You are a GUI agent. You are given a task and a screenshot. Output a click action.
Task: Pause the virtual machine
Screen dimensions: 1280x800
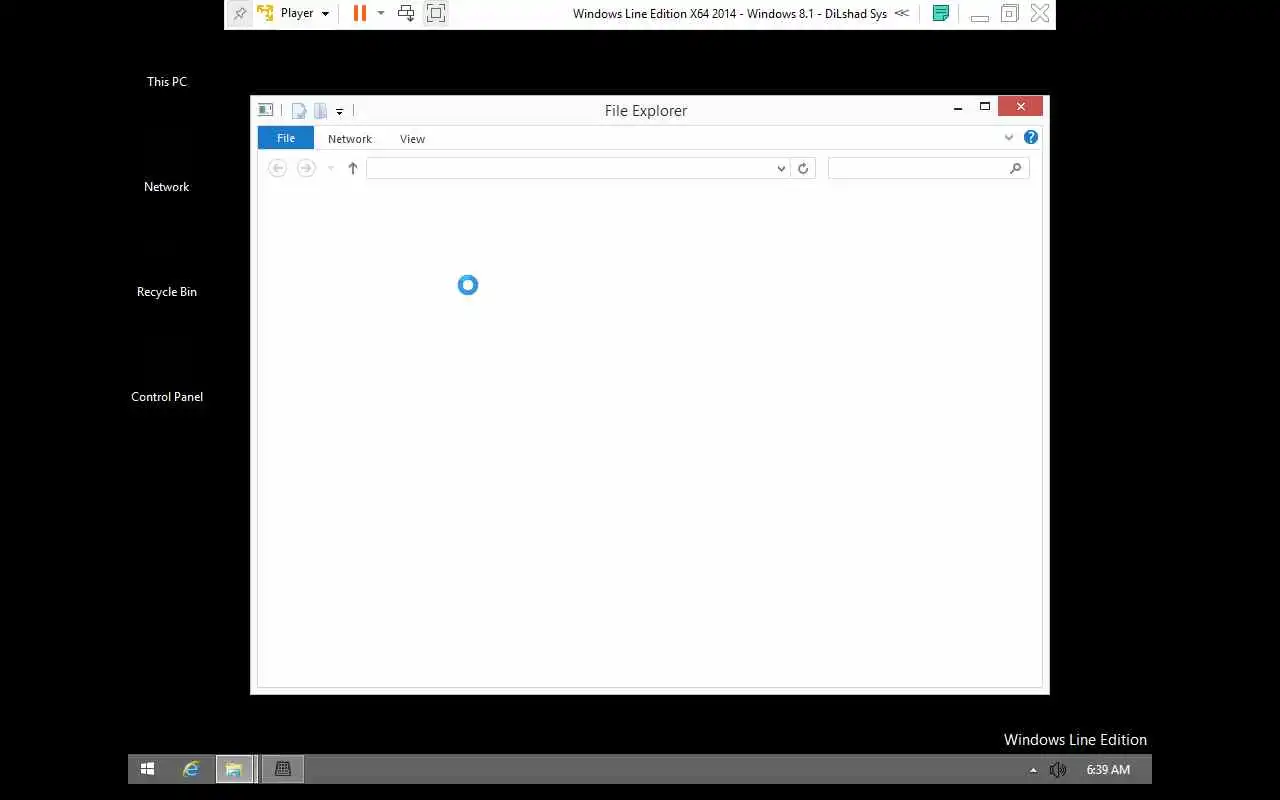pyautogui.click(x=360, y=13)
